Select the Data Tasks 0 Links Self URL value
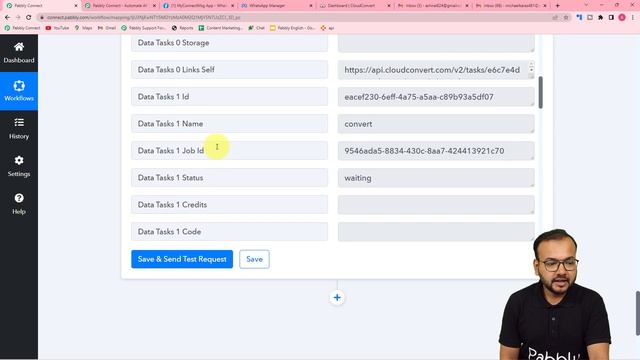640x360 pixels. (436, 70)
